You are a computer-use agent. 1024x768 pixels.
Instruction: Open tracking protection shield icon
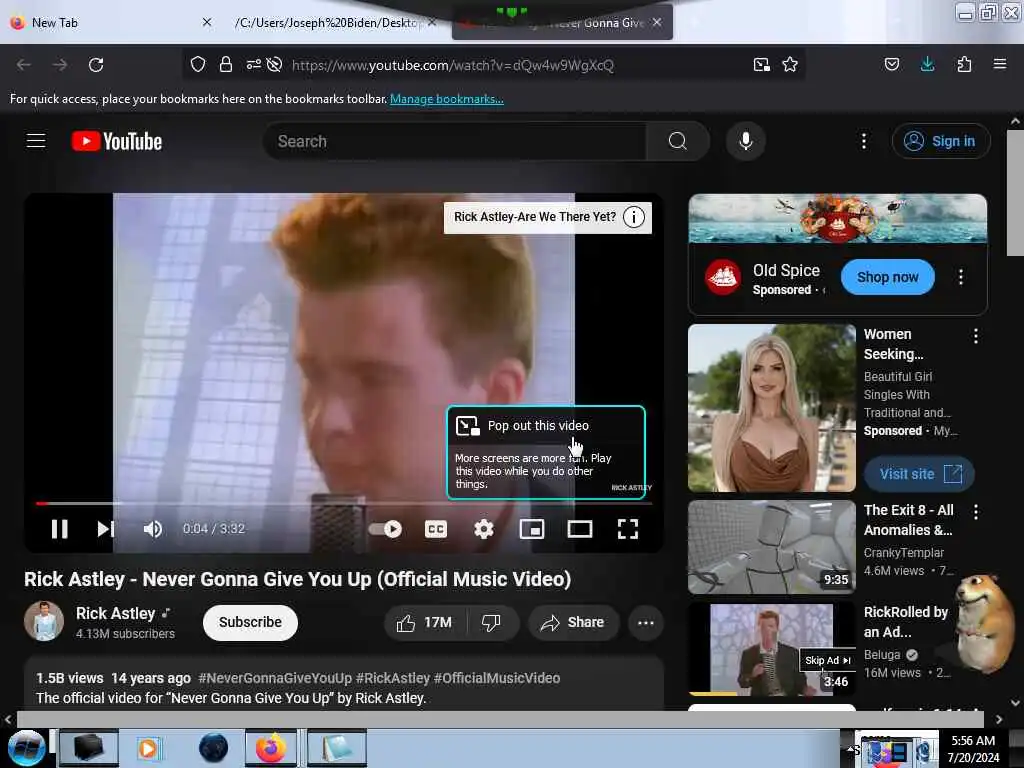pyautogui.click(x=198, y=64)
